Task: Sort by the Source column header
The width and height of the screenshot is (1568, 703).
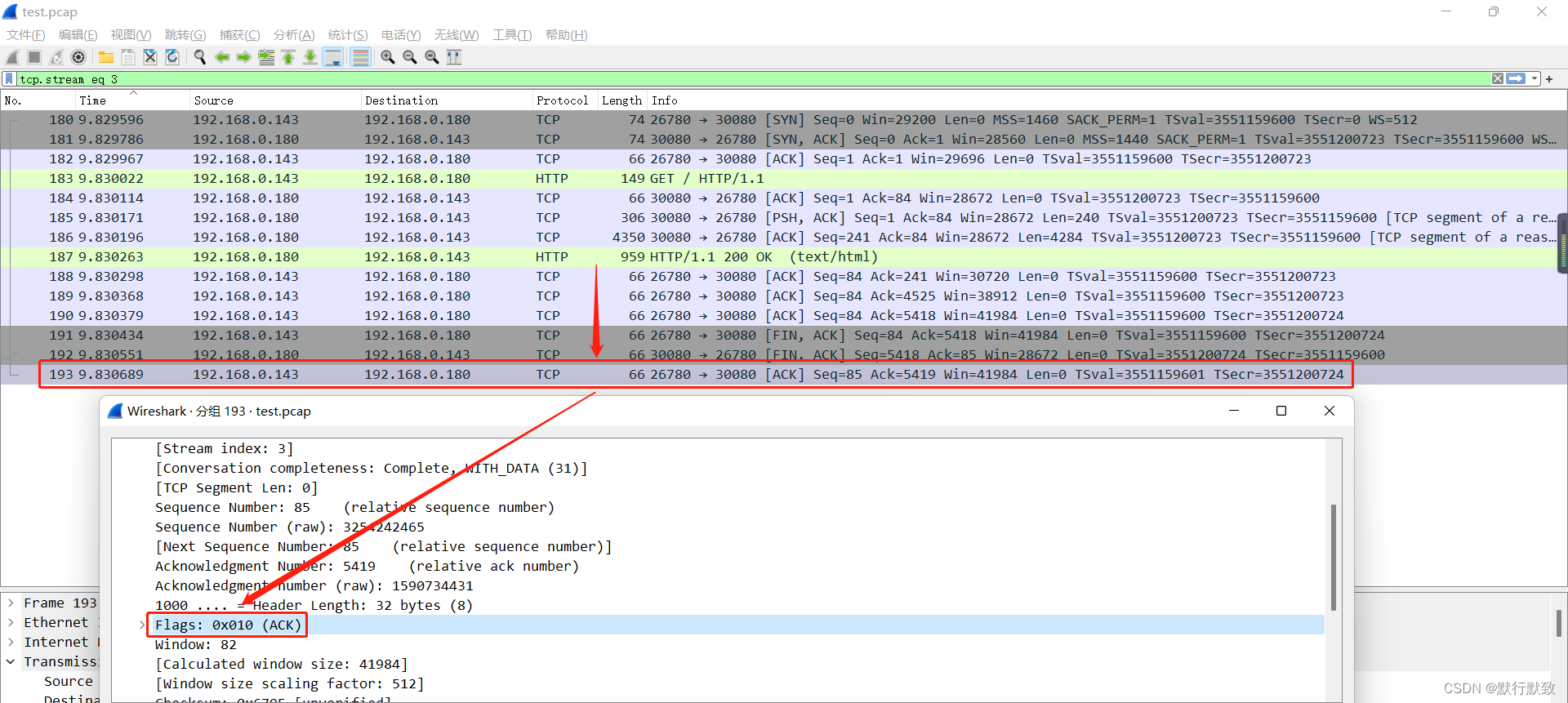Action: [x=275, y=100]
